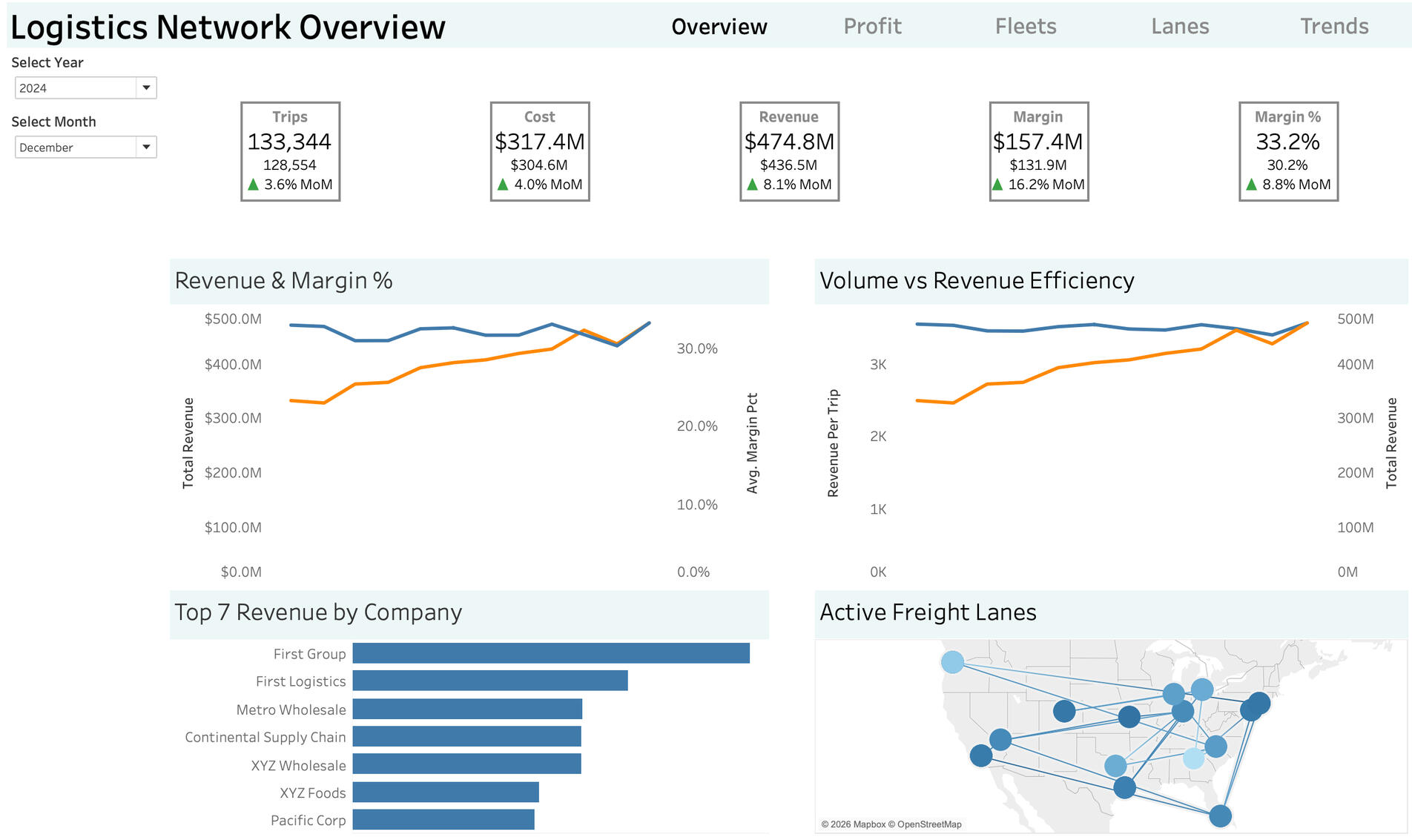The height and width of the screenshot is (840, 1412).
Task: Open the Select Year dropdown arrow
Action: tap(146, 87)
